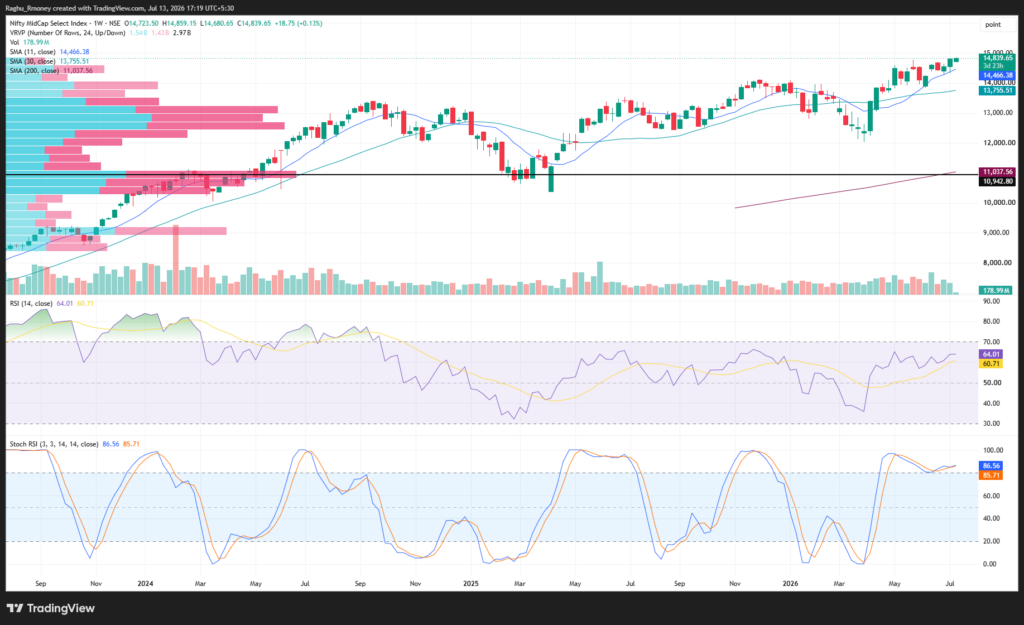Viewport: 1024px width, 625px height.
Task: Click the orange 85.71 Stoch RSI scale label
Action: [991, 475]
